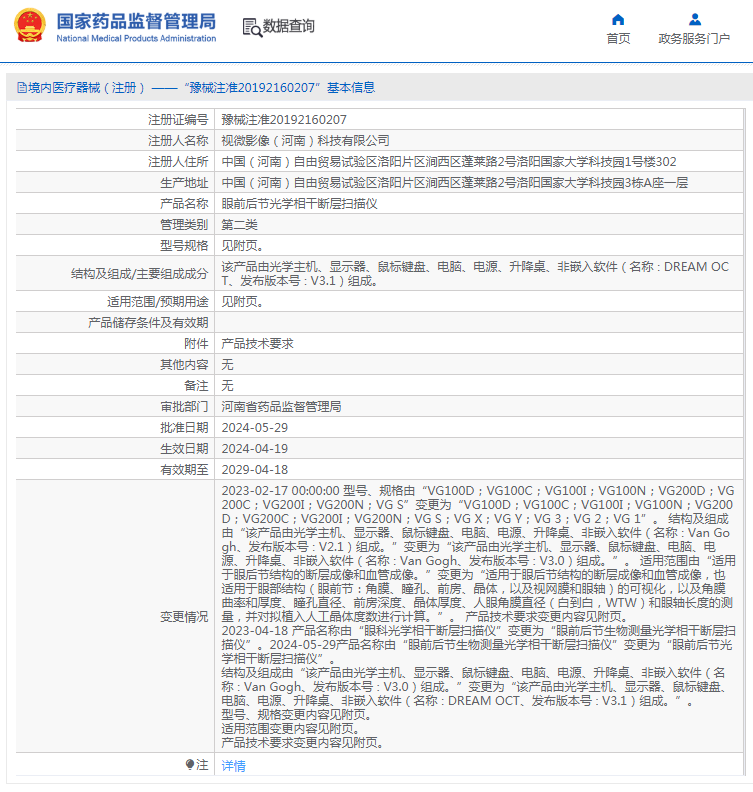Go to 首页 text link
This screenshot has height=792, width=753.
(618, 38)
